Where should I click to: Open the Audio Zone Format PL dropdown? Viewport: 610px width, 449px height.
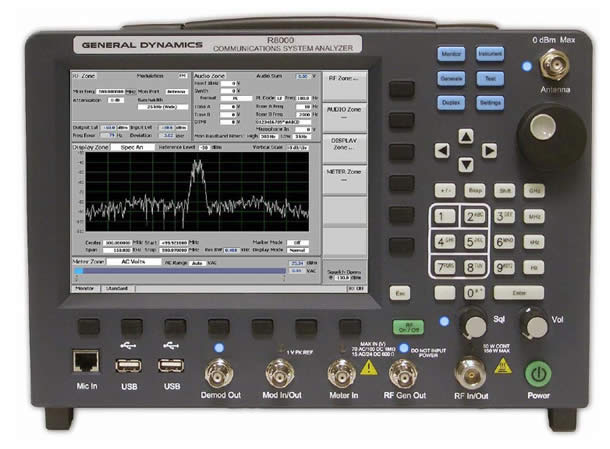click(236, 98)
